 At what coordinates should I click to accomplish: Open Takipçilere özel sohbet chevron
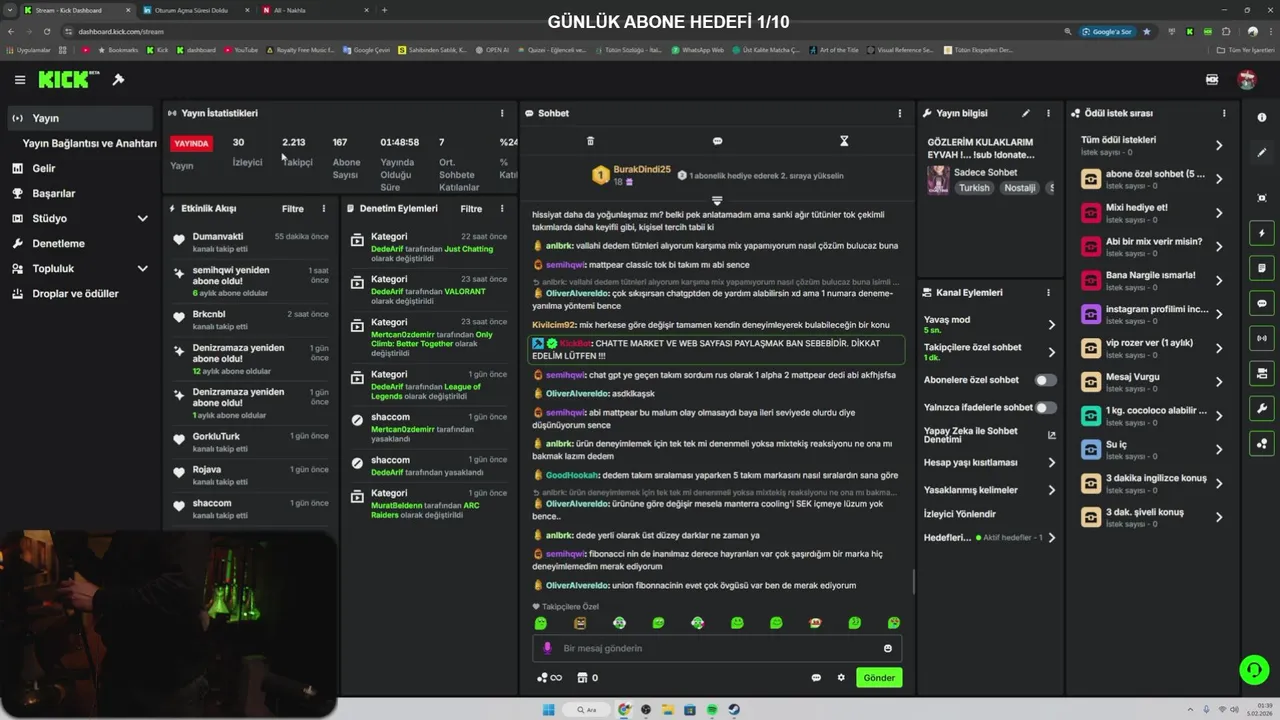[1051, 352]
